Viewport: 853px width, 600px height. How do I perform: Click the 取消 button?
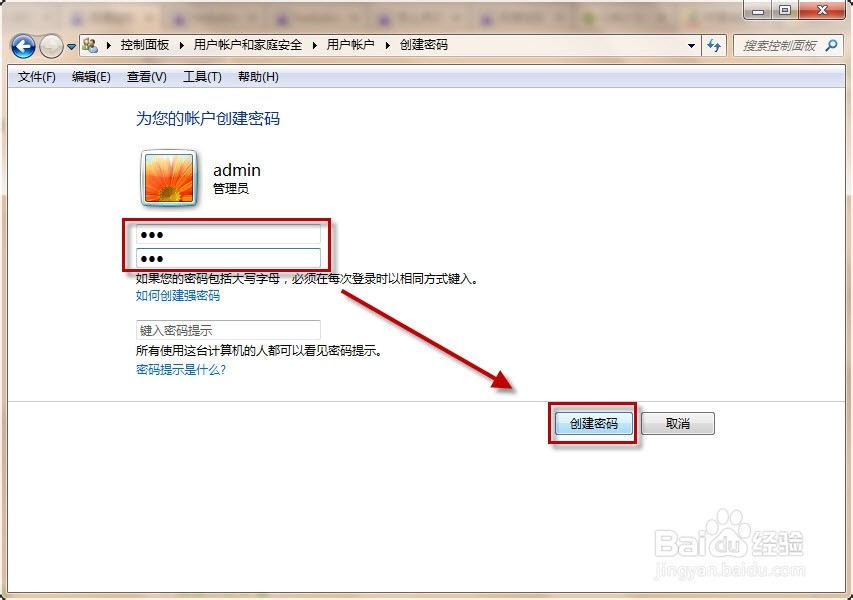click(x=678, y=423)
